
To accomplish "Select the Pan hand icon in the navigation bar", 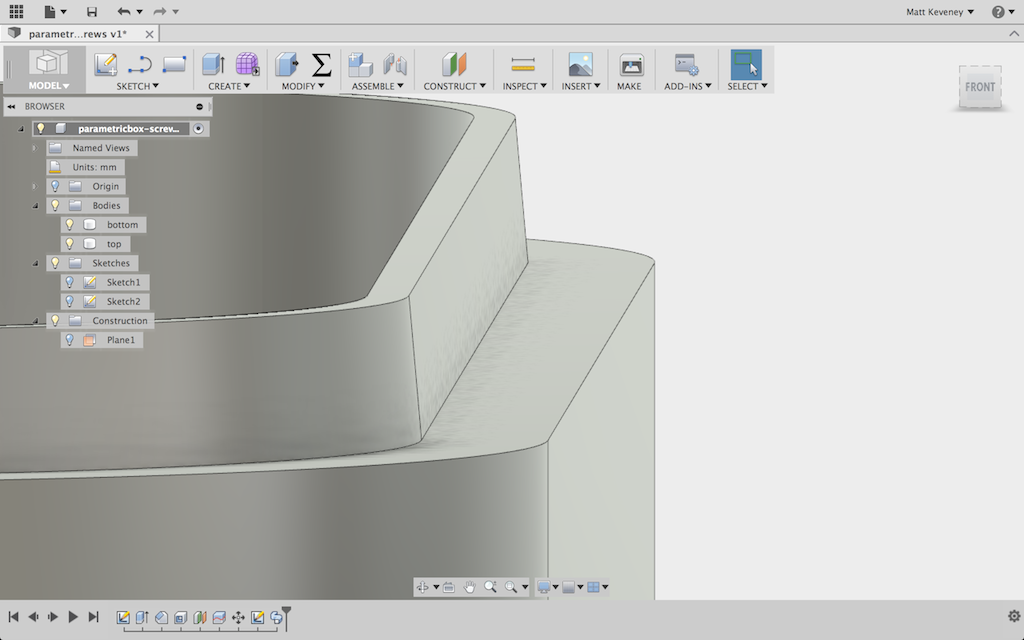I will (470, 587).
